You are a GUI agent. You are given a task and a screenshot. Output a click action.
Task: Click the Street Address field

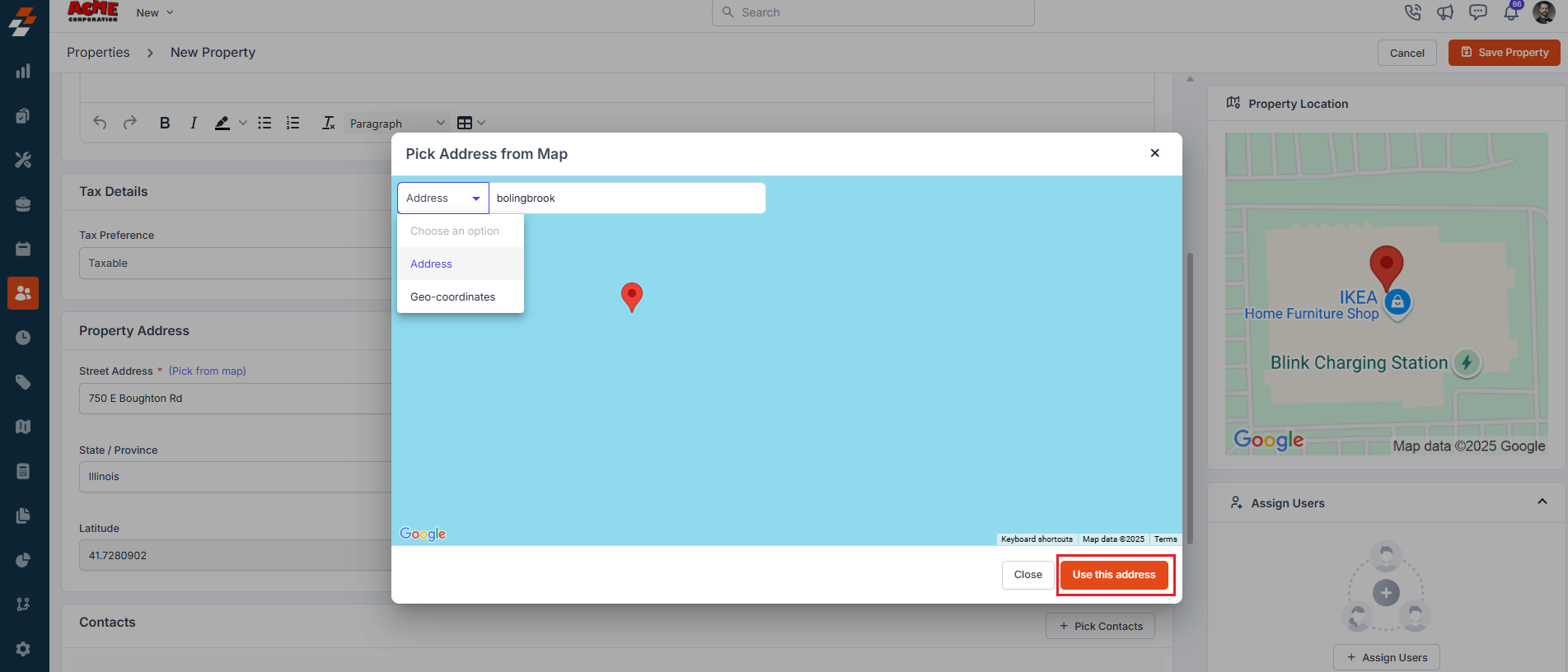236,399
